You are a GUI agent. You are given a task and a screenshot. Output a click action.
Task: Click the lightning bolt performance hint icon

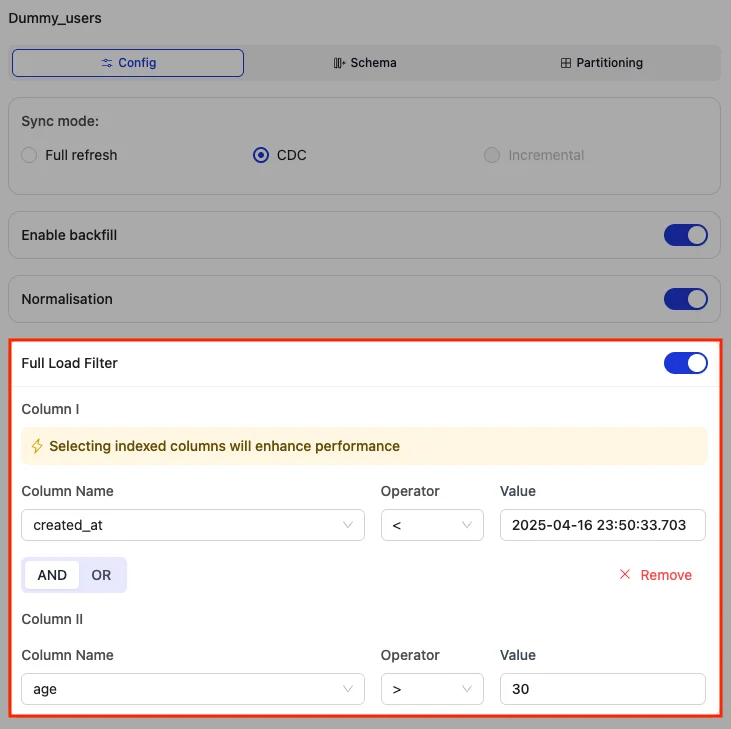pos(37,446)
